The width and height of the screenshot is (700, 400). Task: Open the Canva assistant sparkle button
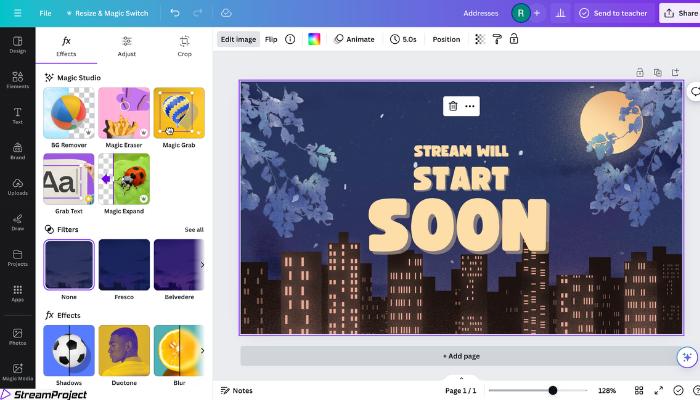[x=687, y=357]
